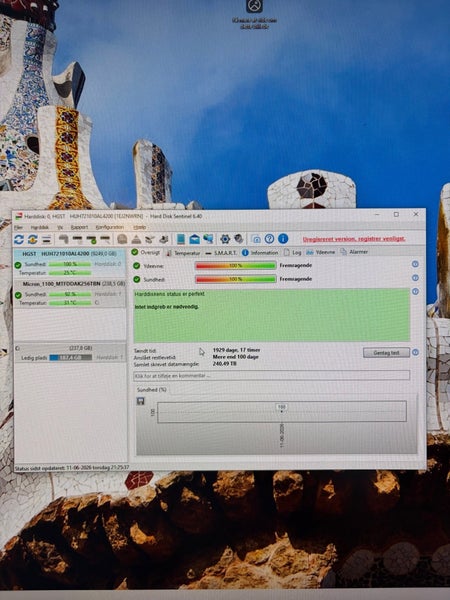Click the add comment input field
This screenshot has width=450, height=600.
[x=272, y=375]
